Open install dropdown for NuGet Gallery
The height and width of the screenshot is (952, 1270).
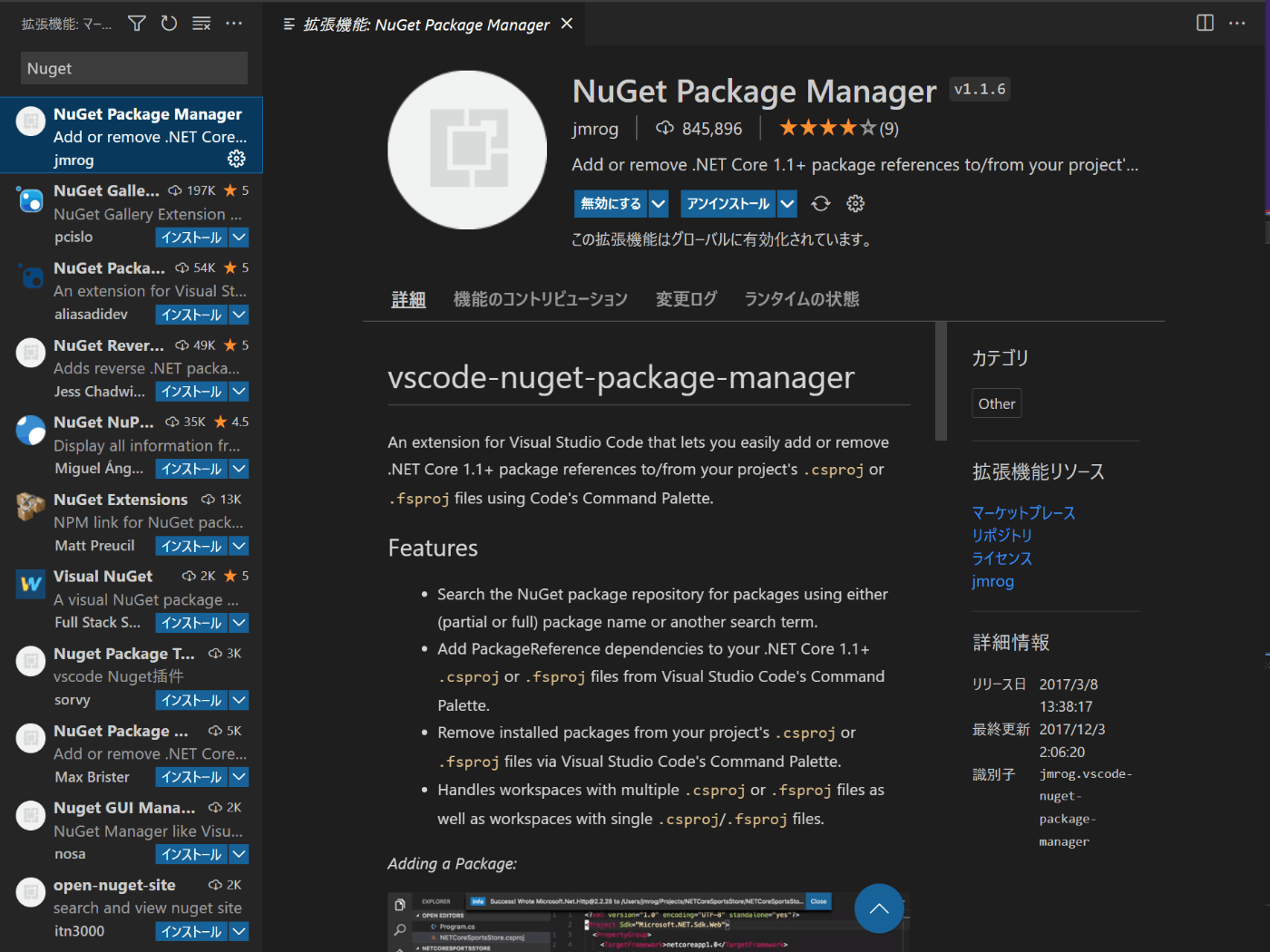(239, 238)
